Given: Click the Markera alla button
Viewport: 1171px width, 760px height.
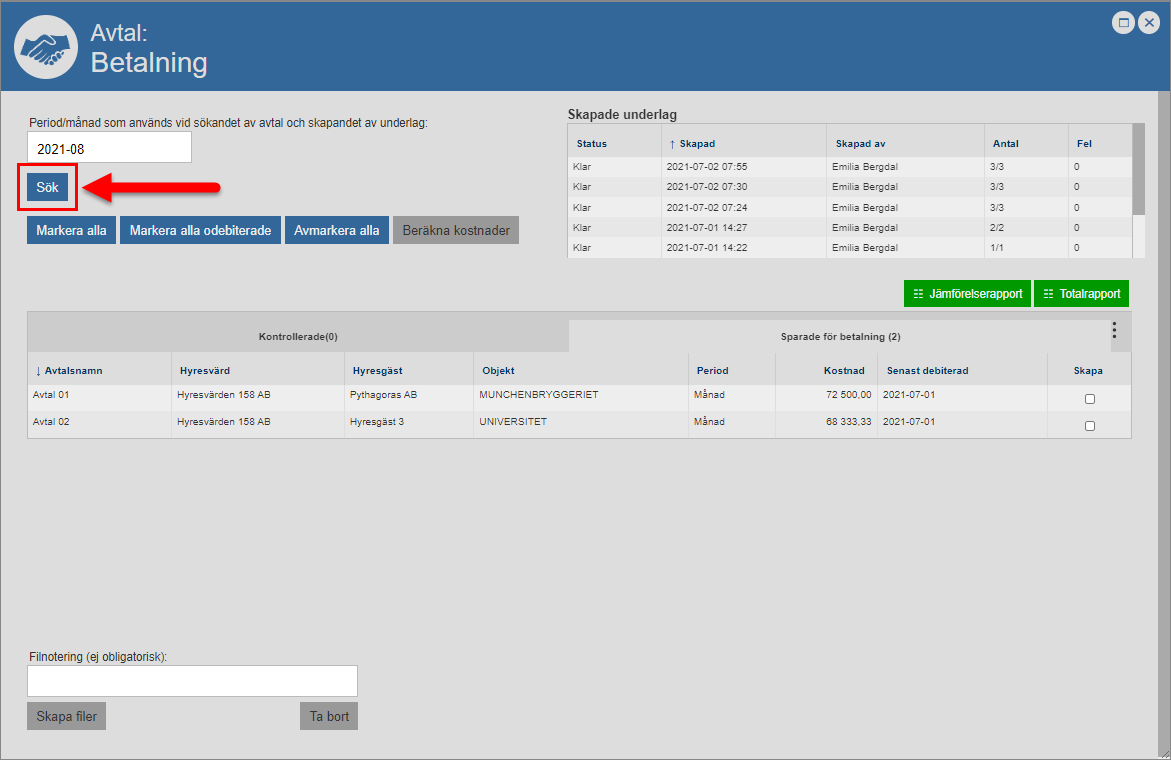Looking at the screenshot, I should (x=71, y=230).
